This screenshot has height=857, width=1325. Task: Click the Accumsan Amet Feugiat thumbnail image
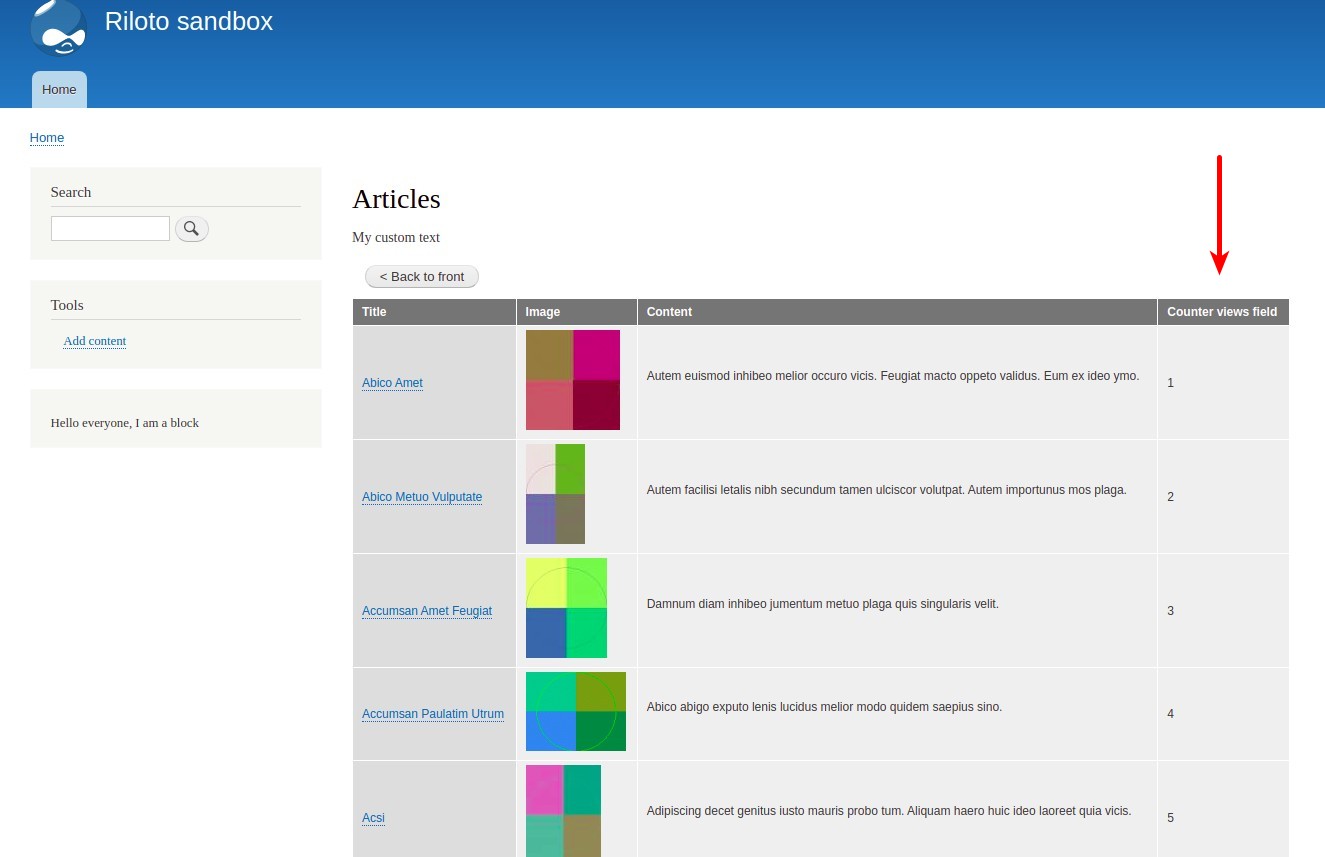point(566,608)
